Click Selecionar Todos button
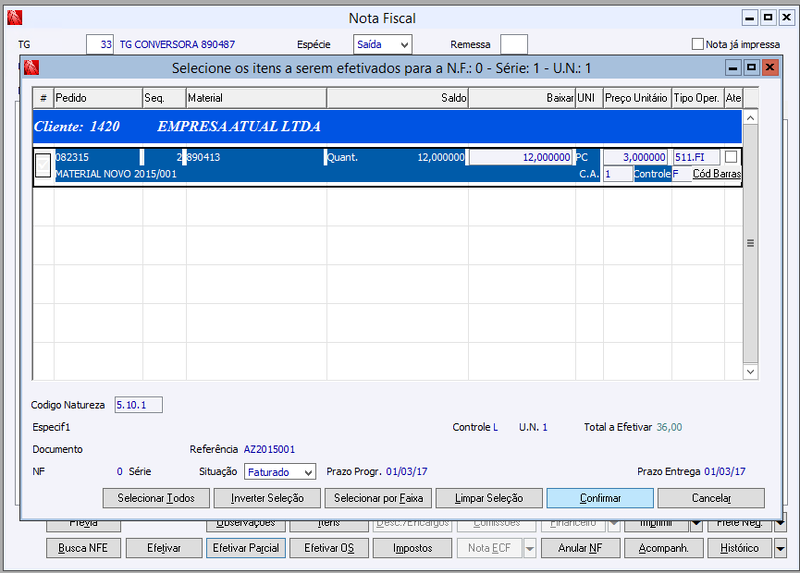The image size is (800, 573). click(x=156, y=498)
